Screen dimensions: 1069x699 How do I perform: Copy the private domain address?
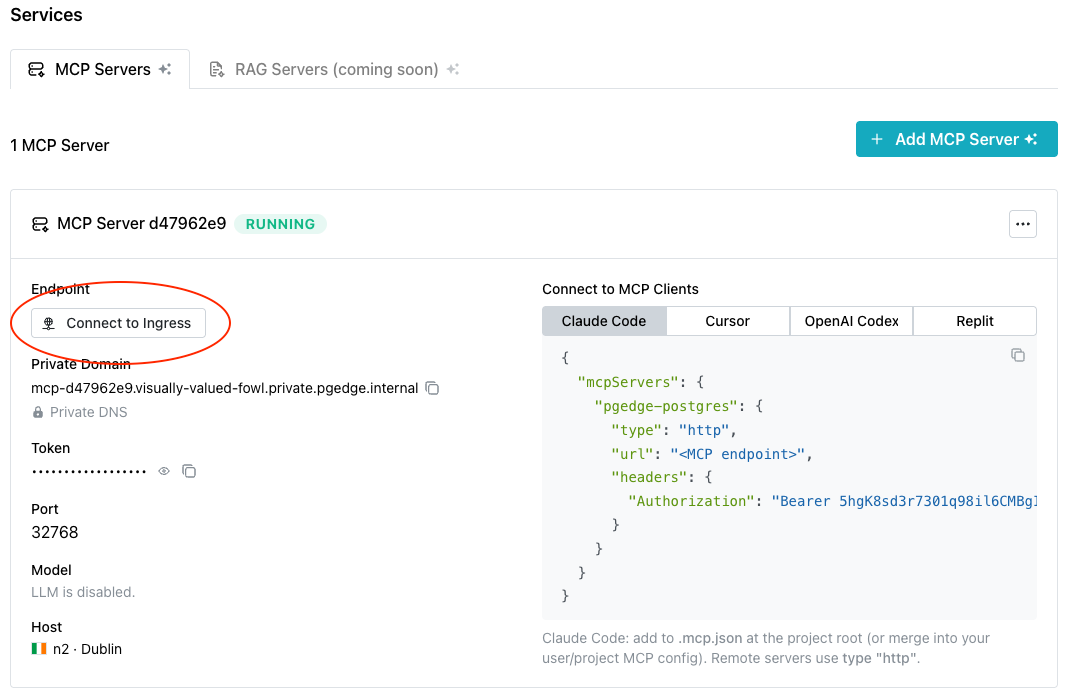(x=432, y=388)
